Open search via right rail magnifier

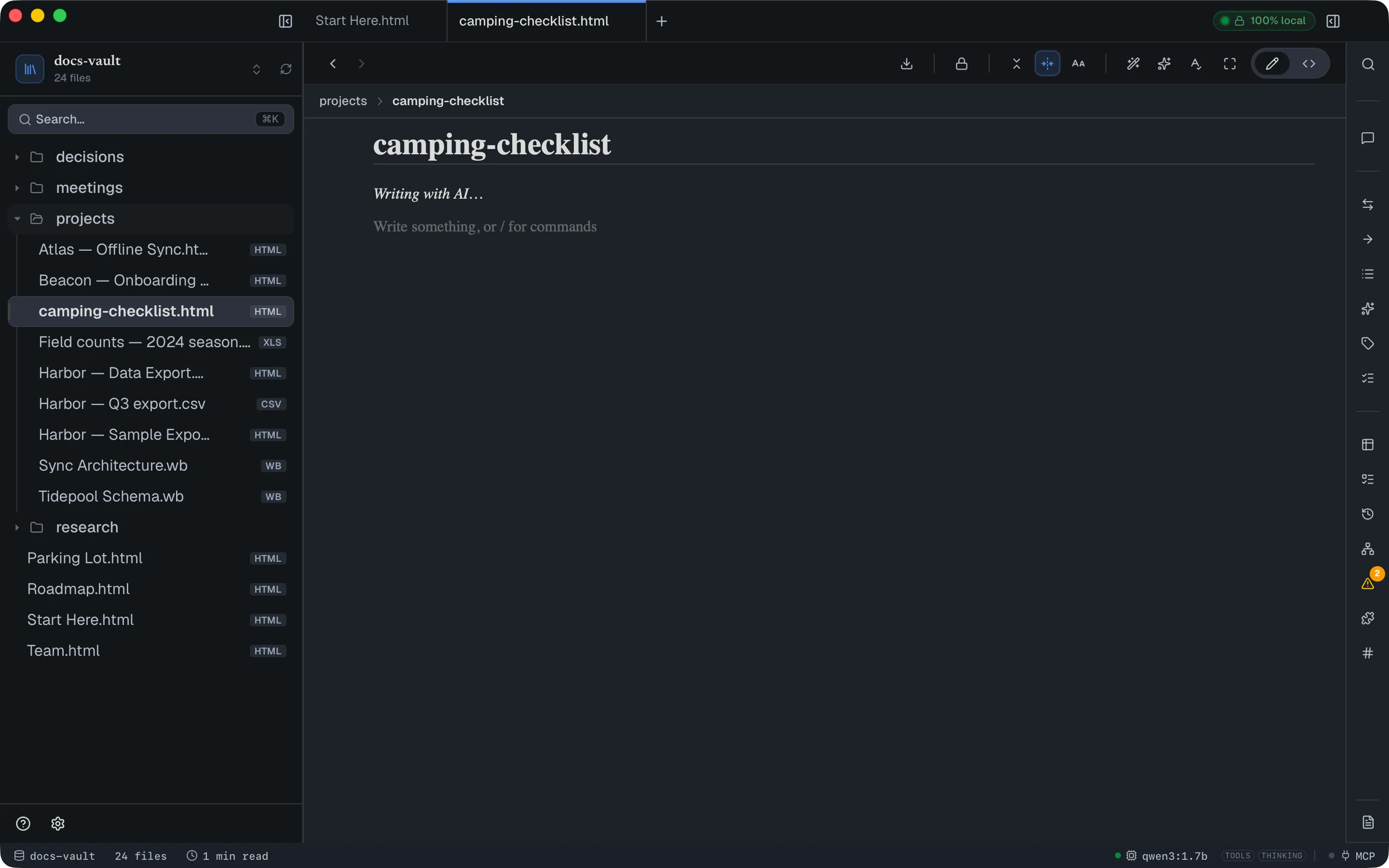pos(1368,64)
